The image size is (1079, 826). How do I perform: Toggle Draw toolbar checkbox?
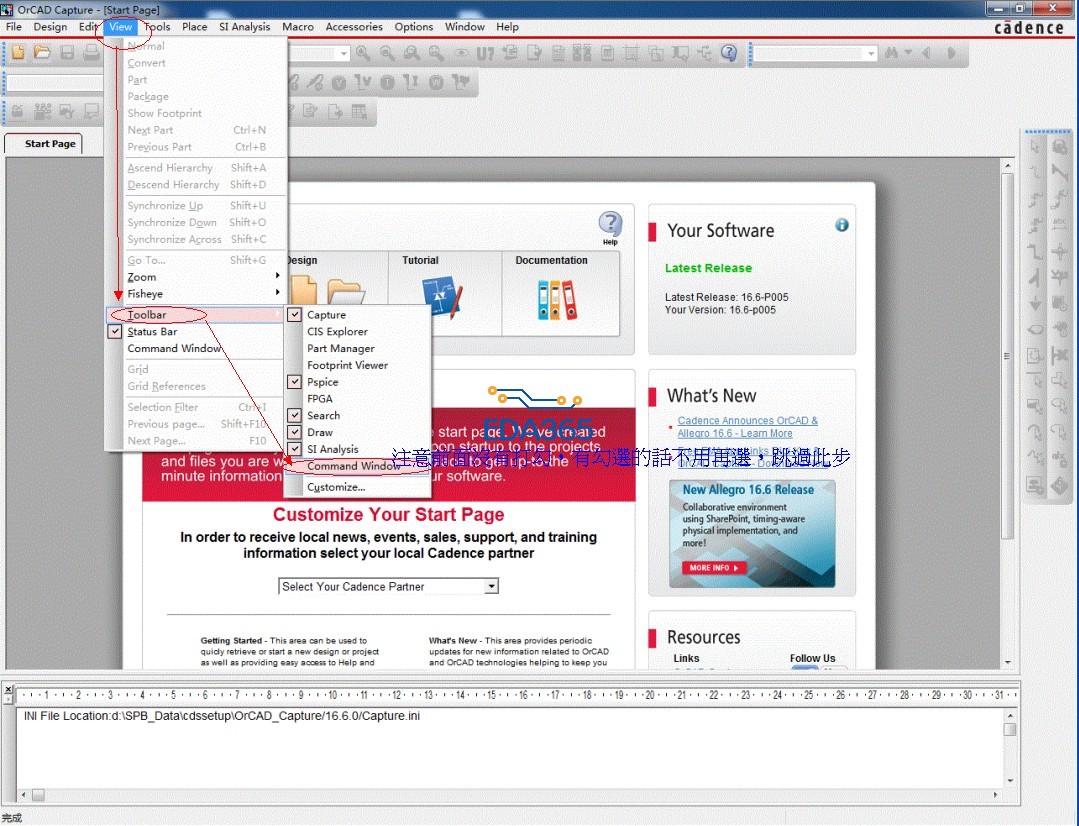(295, 432)
